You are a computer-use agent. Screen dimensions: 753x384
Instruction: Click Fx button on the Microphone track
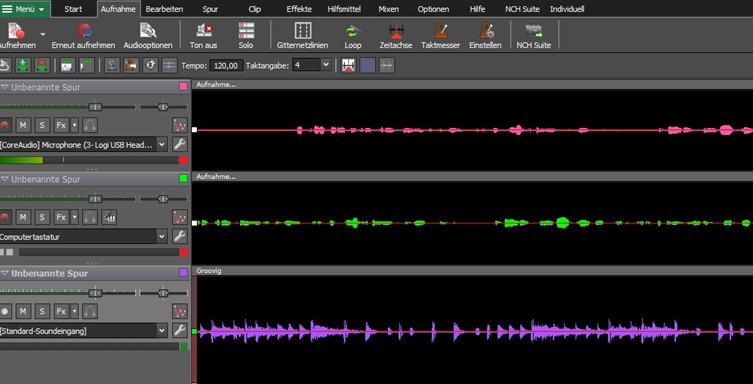(61, 125)
